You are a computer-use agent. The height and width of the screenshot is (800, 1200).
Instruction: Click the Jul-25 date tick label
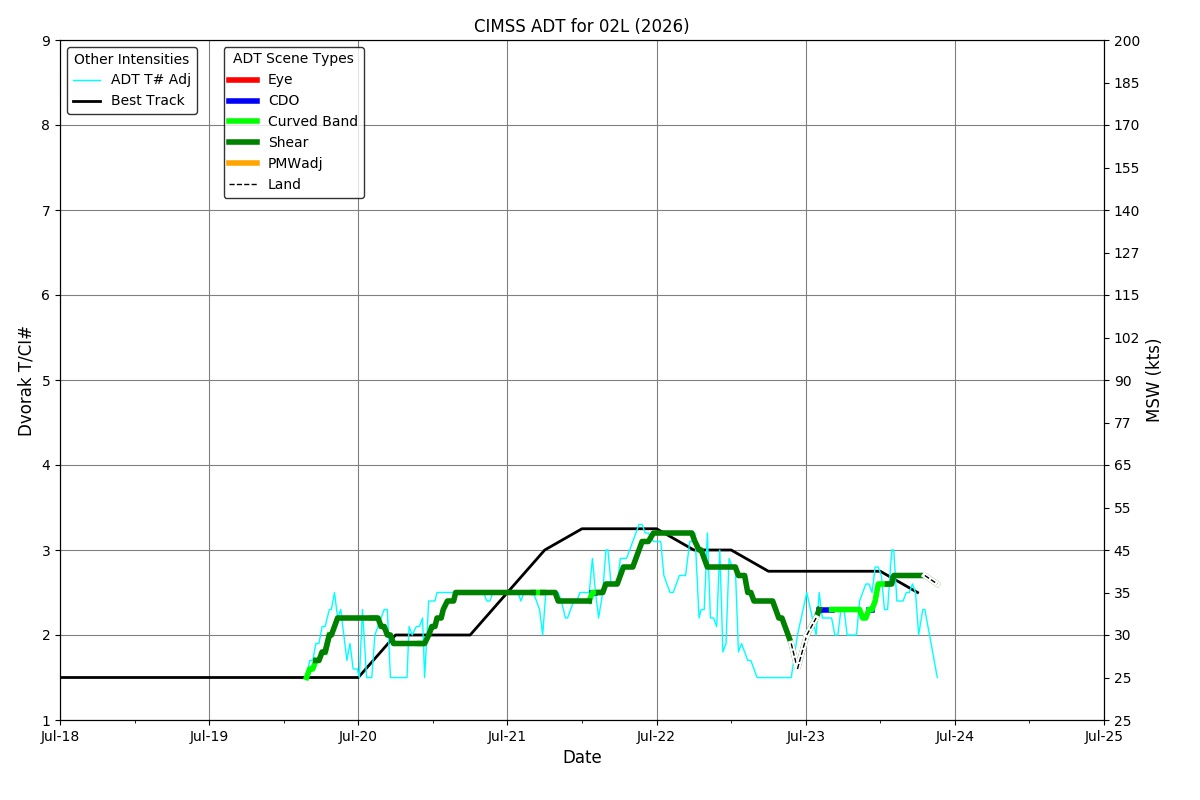(1104, 736)
